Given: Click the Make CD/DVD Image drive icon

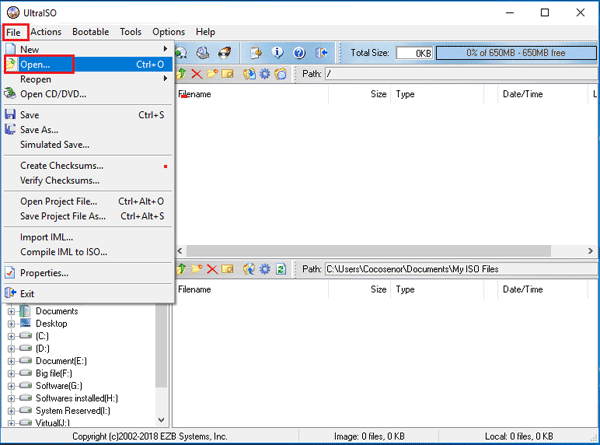Looking at the screenshot, I should (203, 52).
